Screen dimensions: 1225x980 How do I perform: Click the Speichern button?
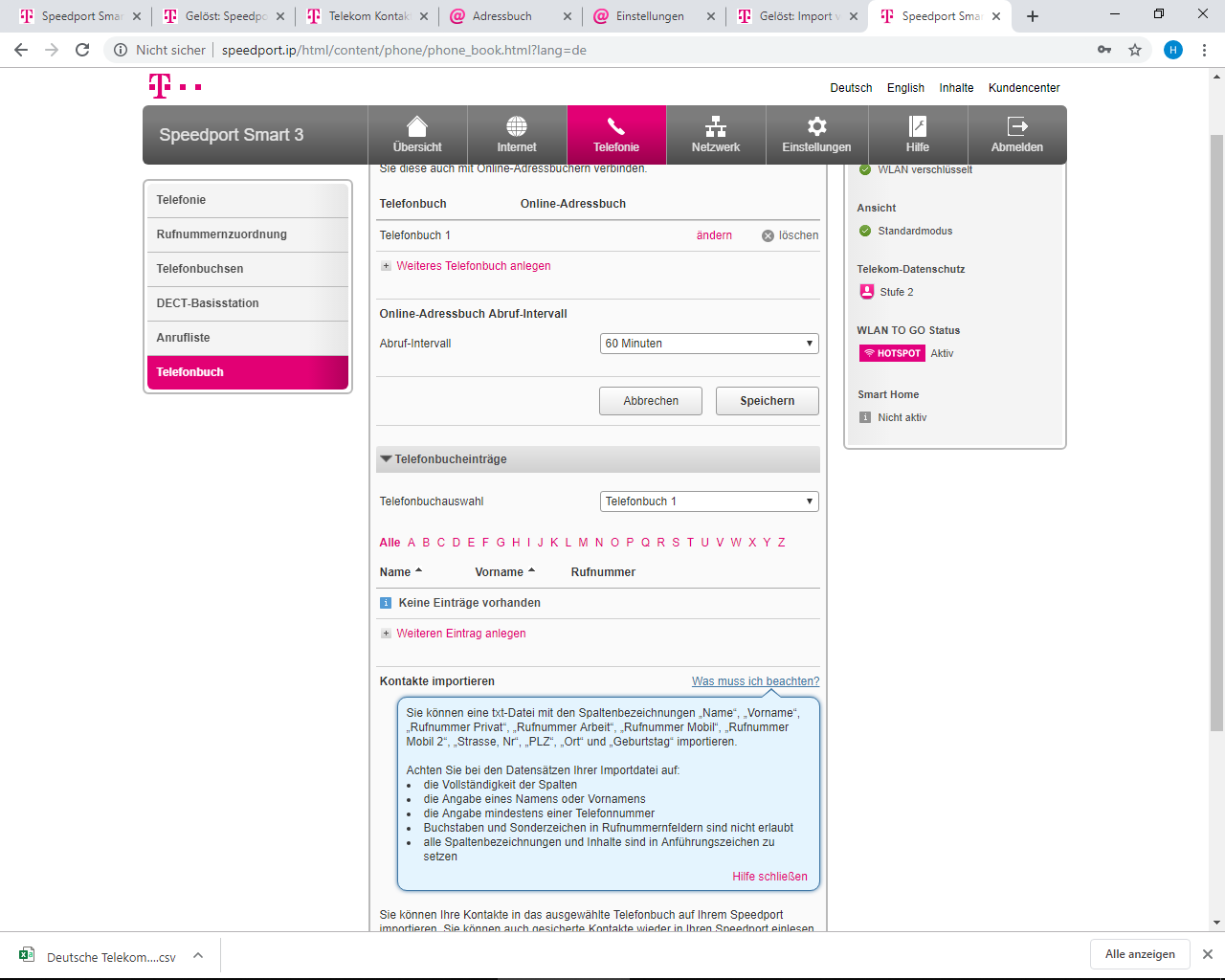coord(768,401)
